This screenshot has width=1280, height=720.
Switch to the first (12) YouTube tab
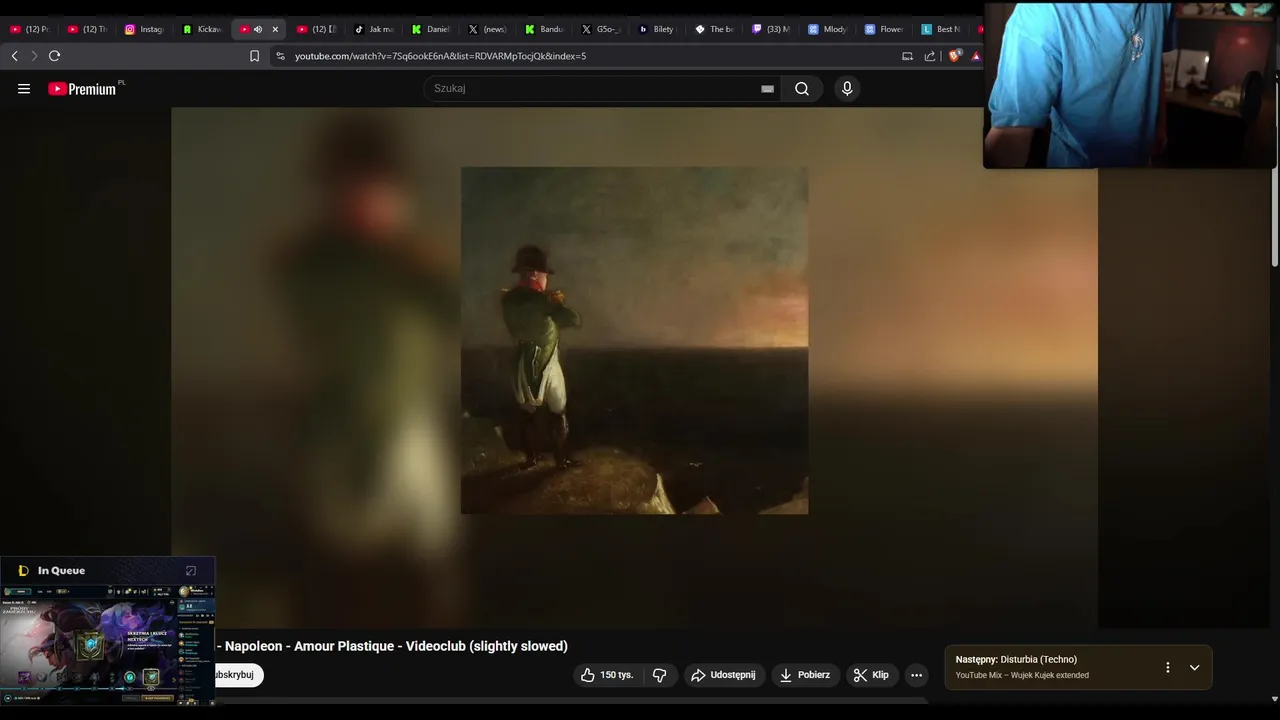[x=30, y=29]
